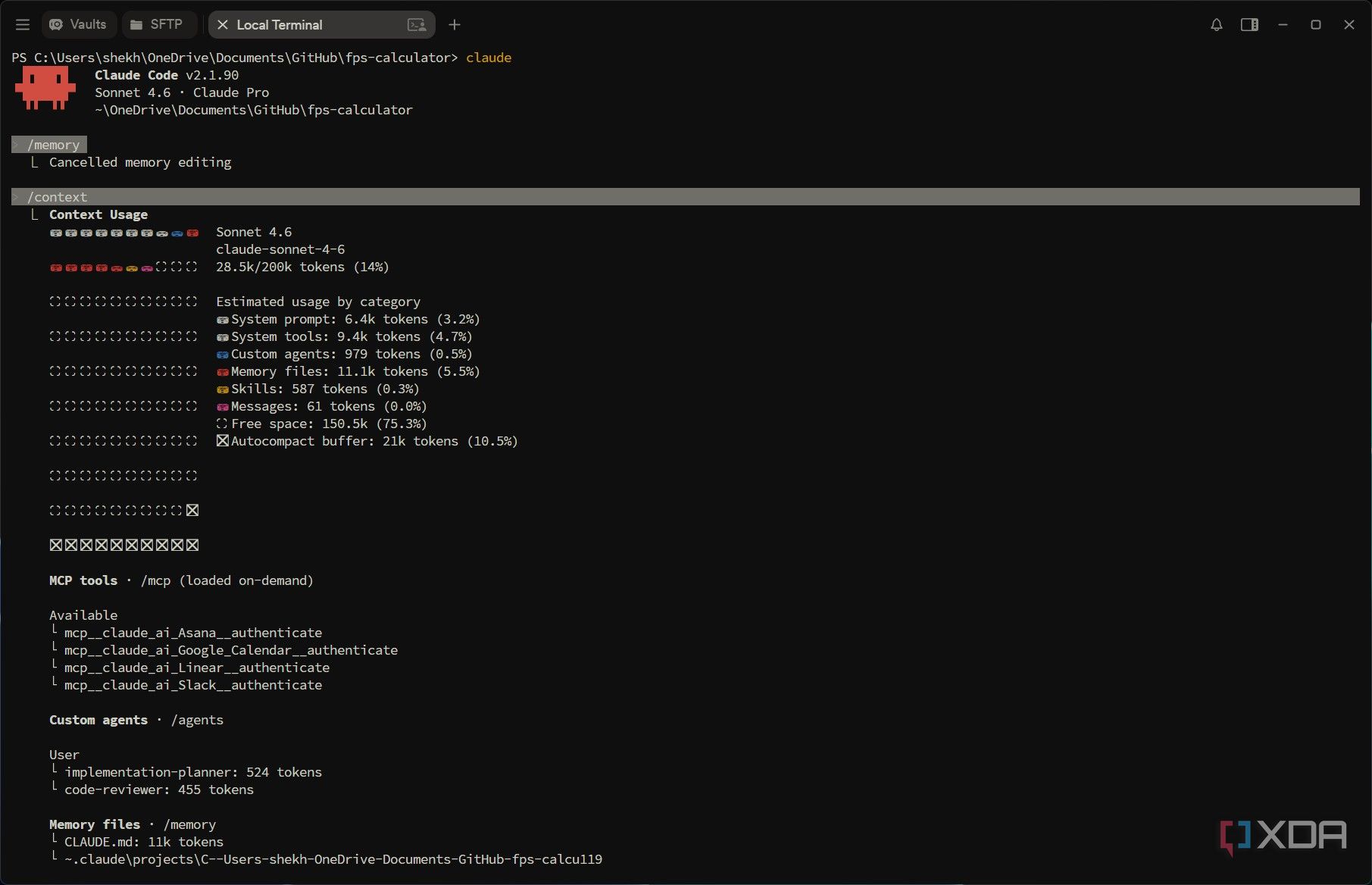The image size is (1372, 885).
Task: Click 'Memory files · /memory' heading
Action: tap(133, 824)
